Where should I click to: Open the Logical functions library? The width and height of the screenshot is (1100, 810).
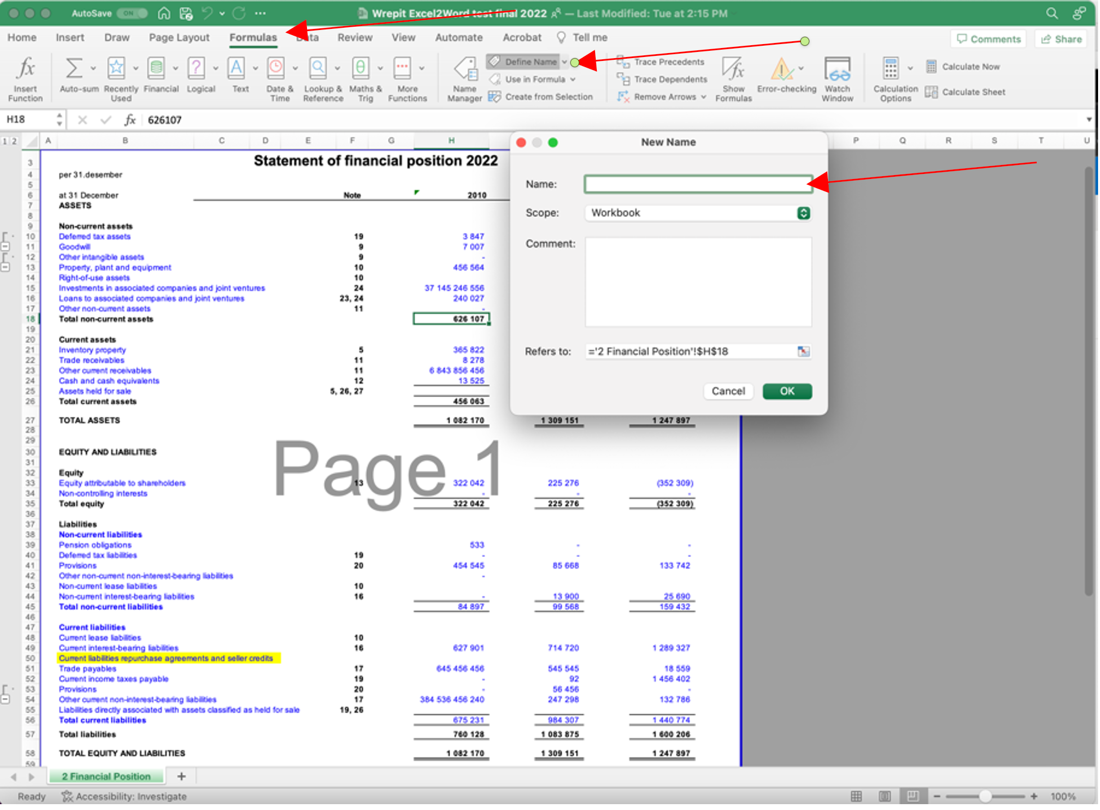click(201, 75)
